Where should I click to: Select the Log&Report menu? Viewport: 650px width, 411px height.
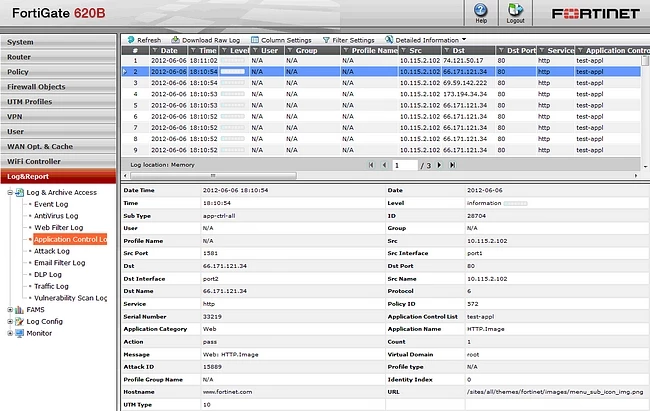(x=58, y=176)
